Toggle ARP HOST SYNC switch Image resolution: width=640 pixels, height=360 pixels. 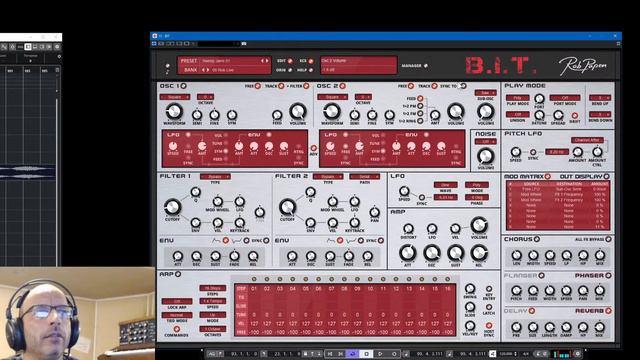click(489, 325)
